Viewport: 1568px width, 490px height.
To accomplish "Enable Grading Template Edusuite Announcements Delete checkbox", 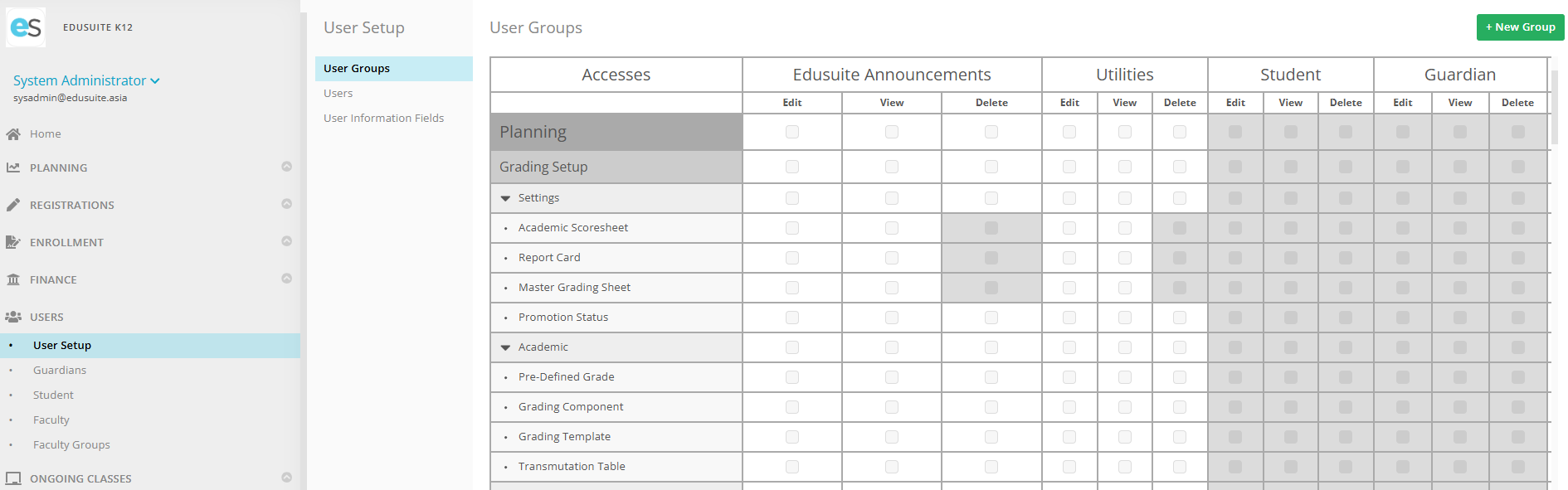I will point(991,437).
